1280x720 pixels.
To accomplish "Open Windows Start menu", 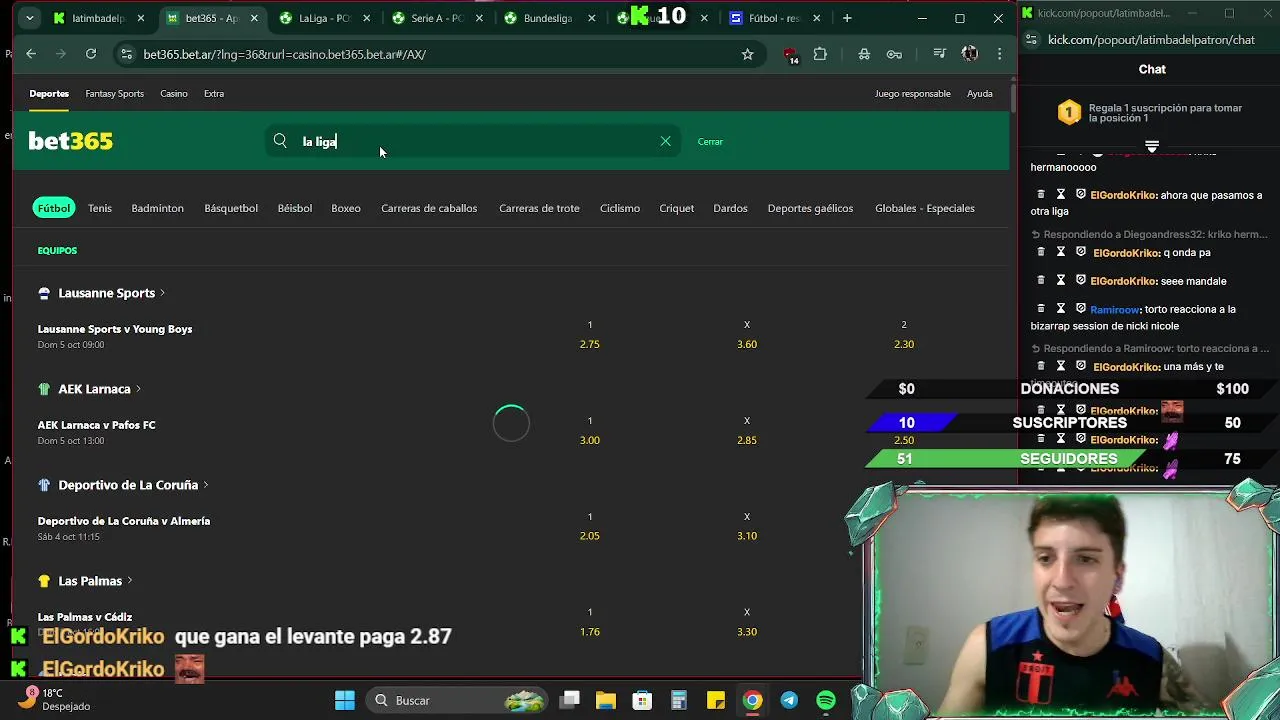I will (345, 700).
